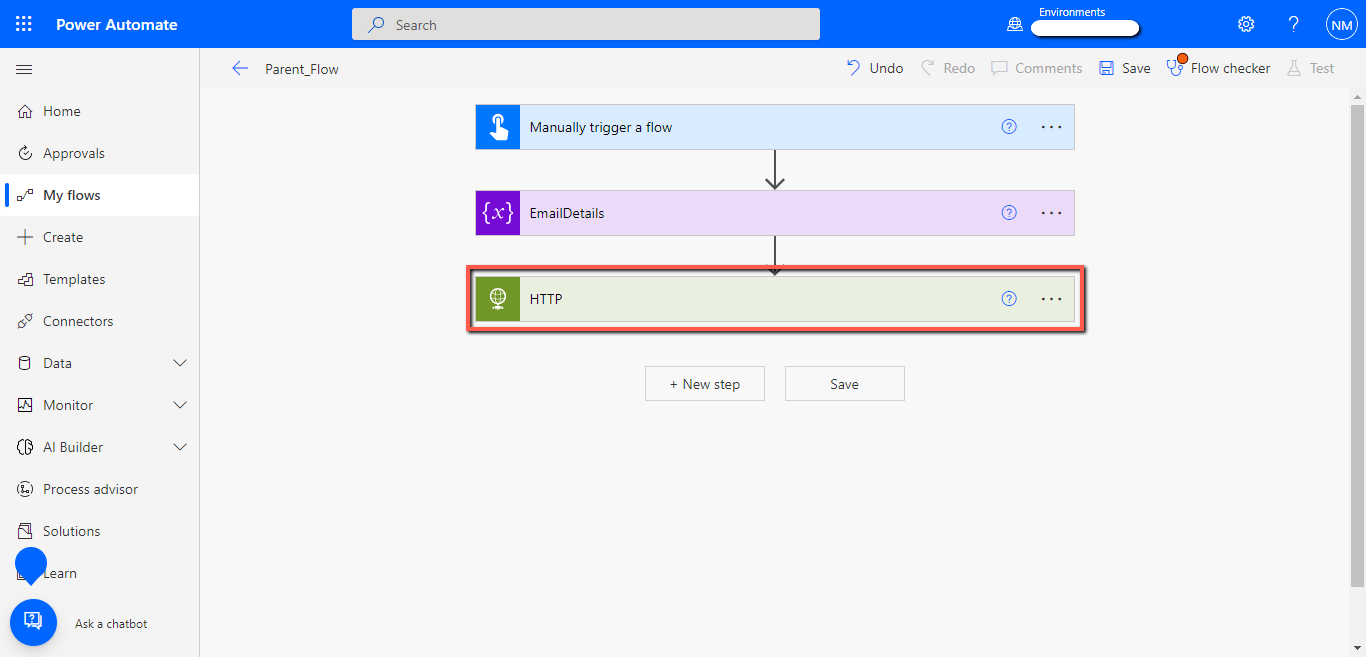Image resolution: width=1366 pixels, height=657 pixels.
Task: Click the EmailDetails variable icon
Action: (498, 213)
